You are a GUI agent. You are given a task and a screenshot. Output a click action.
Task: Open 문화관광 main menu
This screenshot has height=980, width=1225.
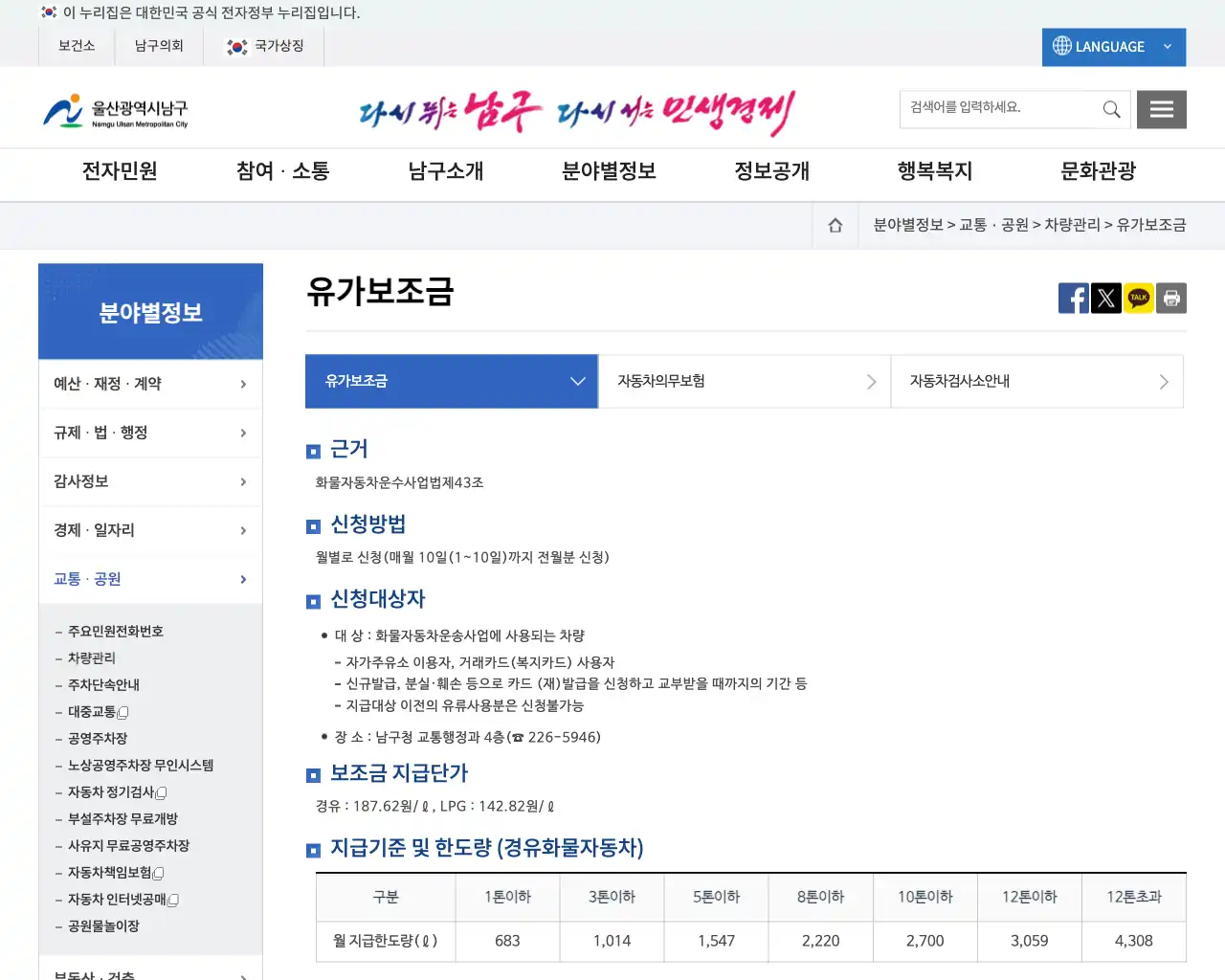coord(1099,171)
